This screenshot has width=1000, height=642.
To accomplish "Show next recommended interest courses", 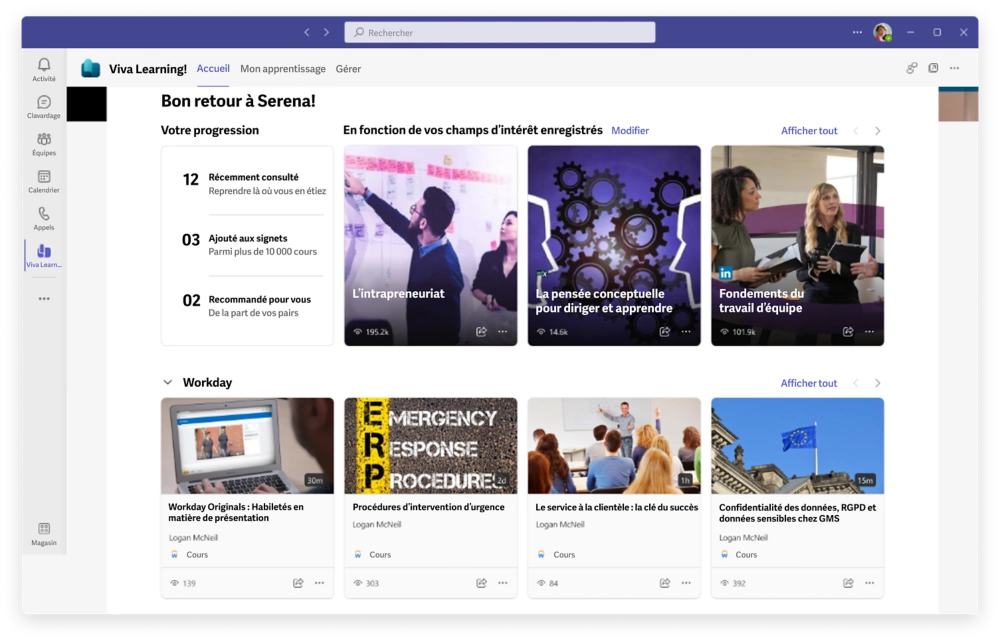I will click(x=877, y=131).
